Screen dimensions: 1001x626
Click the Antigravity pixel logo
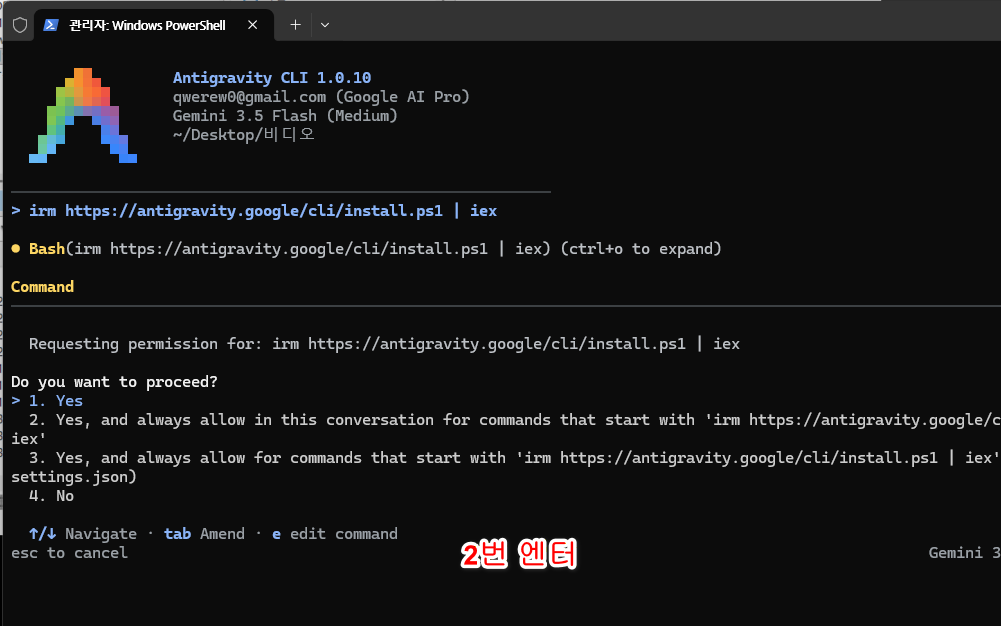[x=83, y=116]
